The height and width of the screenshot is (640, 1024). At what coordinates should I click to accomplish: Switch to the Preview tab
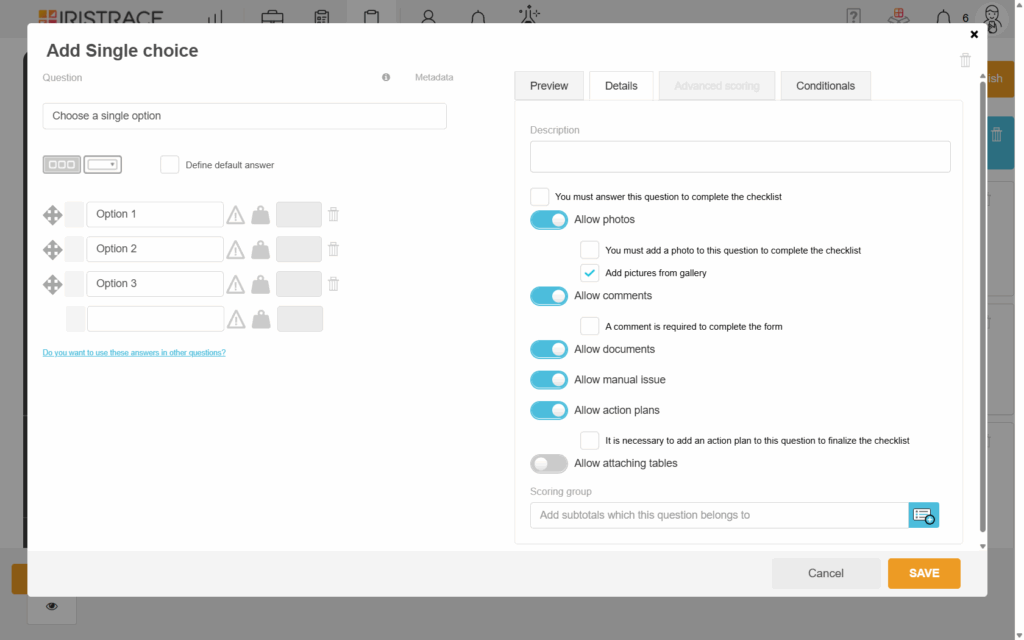tap(549, 86)
